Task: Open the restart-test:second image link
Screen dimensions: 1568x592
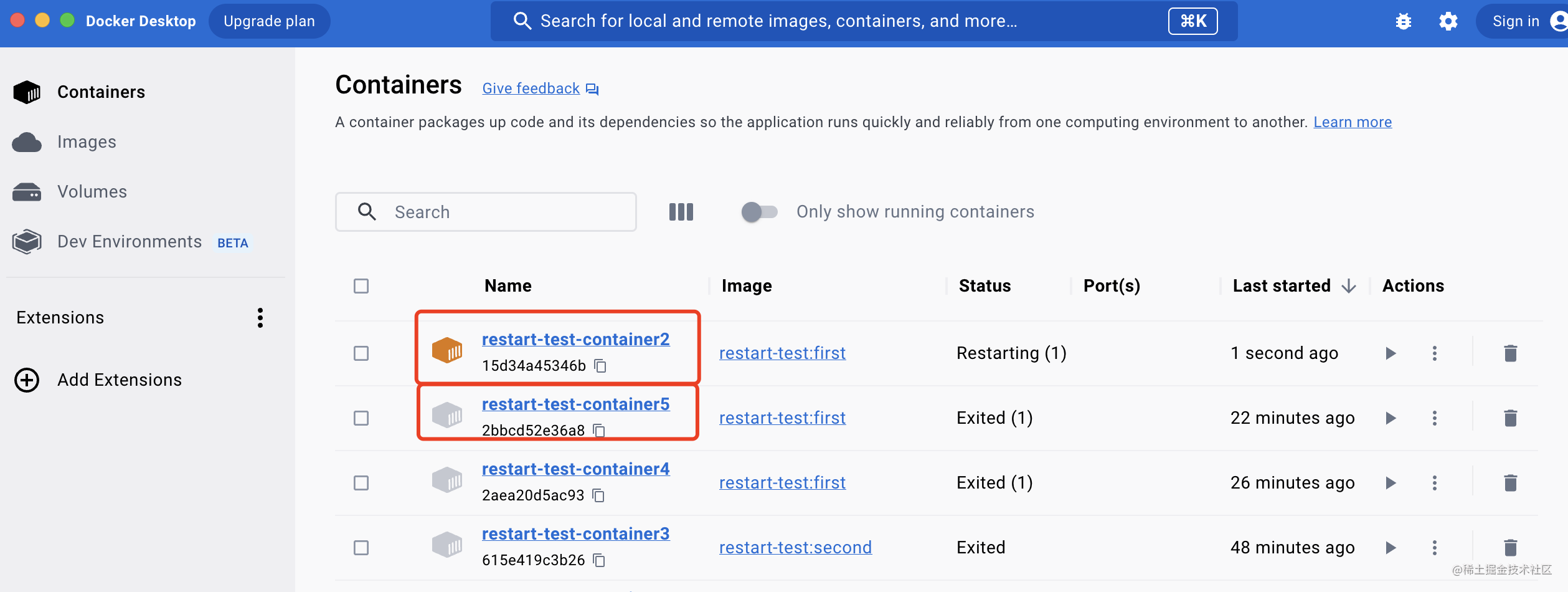Action: point(795,548)
